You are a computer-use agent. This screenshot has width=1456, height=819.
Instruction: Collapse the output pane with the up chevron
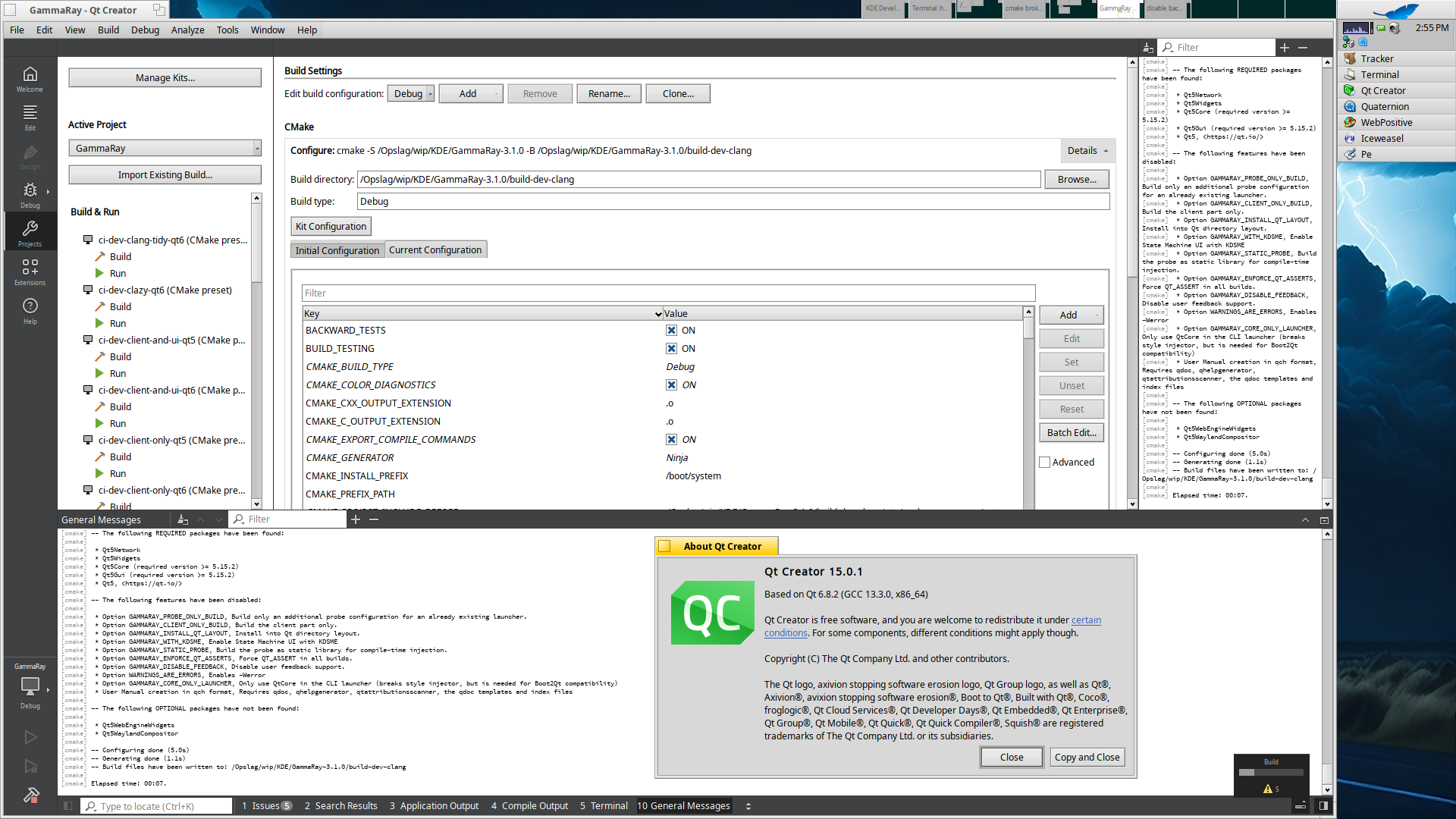[x=1305, y=520]
